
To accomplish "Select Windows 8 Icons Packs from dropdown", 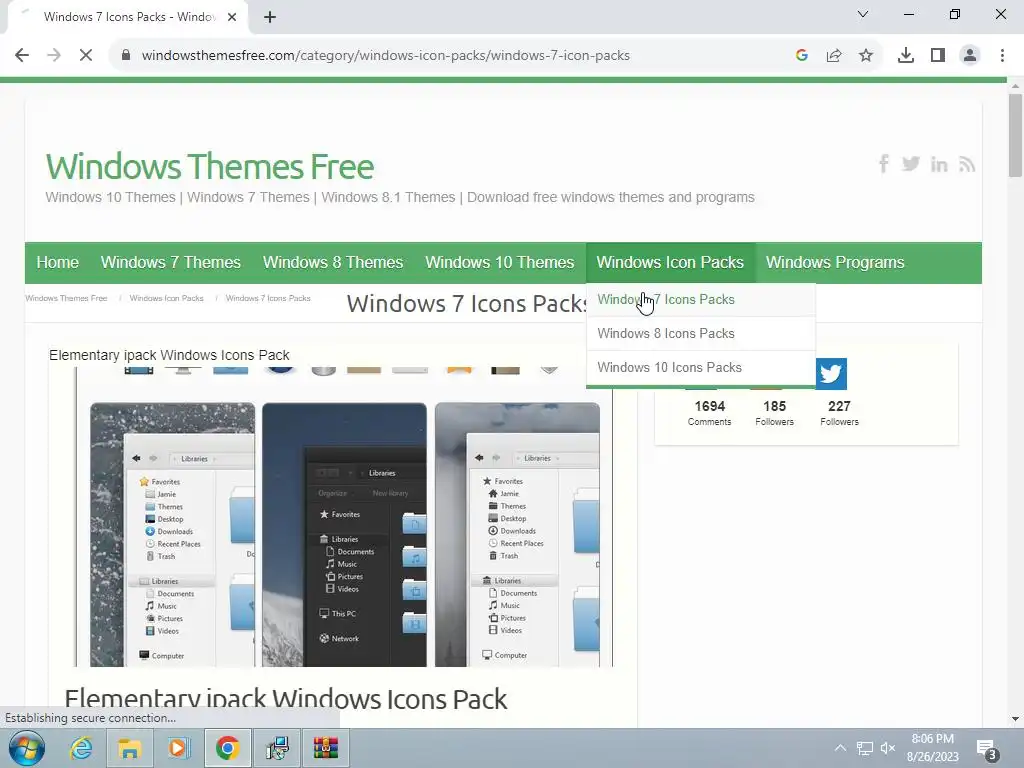I will click(x=701, y=334).
